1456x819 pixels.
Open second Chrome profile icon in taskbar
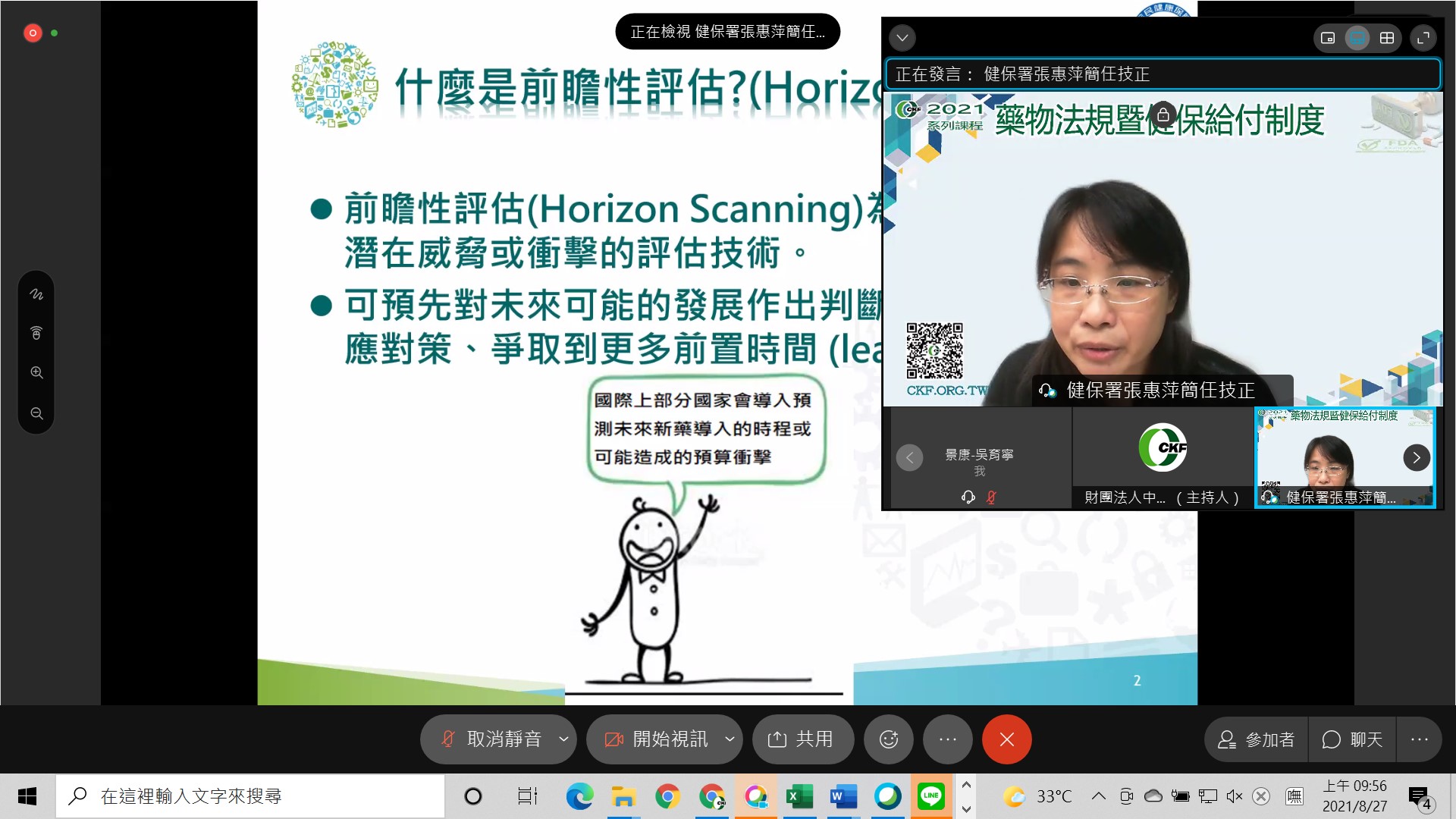pos(711,796)
